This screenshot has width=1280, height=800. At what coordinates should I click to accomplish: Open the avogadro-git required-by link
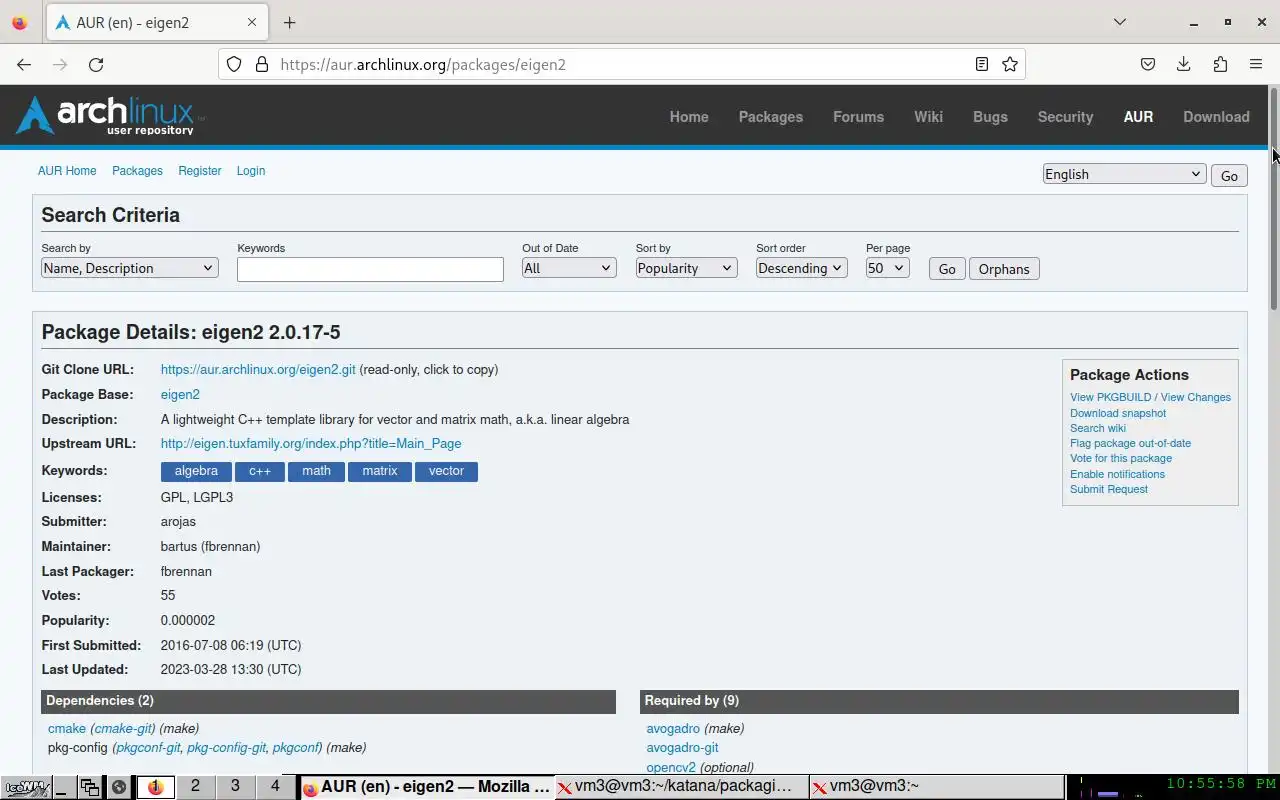[x=682, y=747]
